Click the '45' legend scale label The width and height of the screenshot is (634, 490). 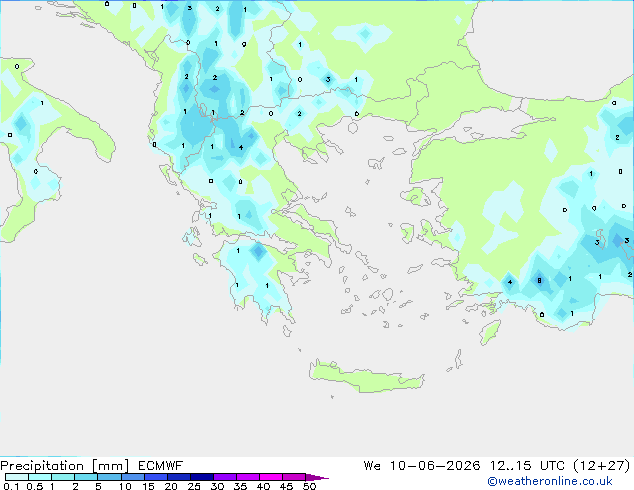pos(286,486)
